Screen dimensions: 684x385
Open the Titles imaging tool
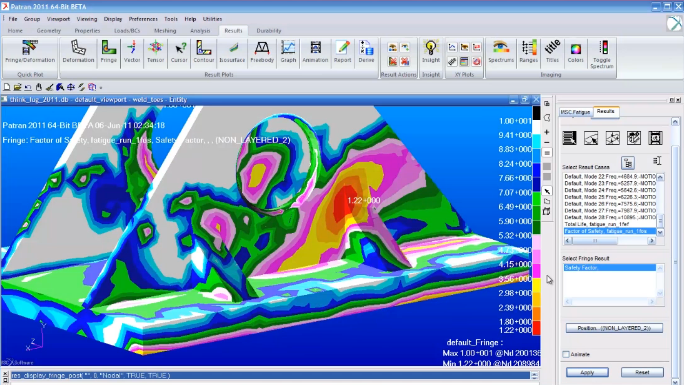tap(552, 52)
